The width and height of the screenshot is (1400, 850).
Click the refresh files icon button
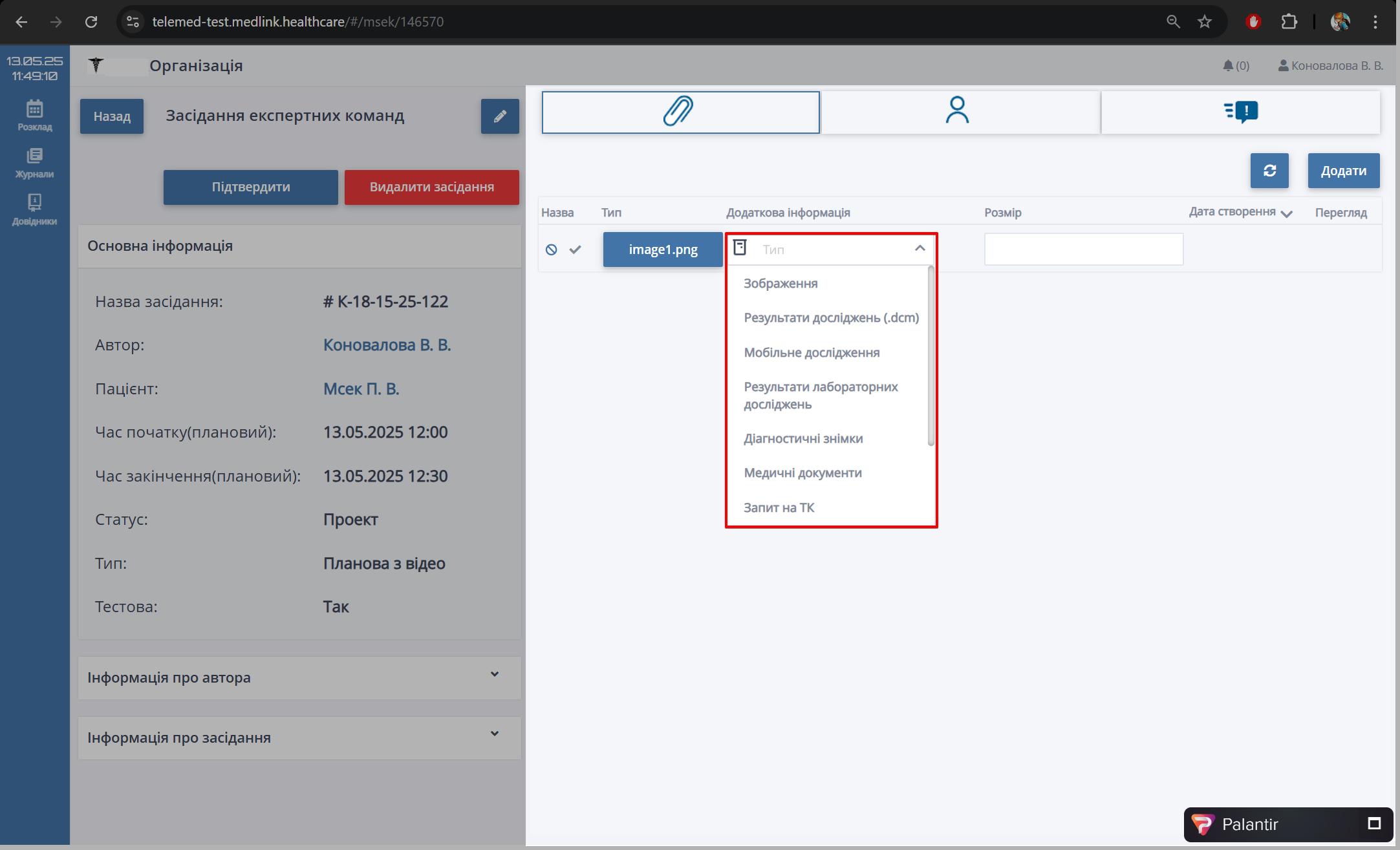(x=1269, y=171)
